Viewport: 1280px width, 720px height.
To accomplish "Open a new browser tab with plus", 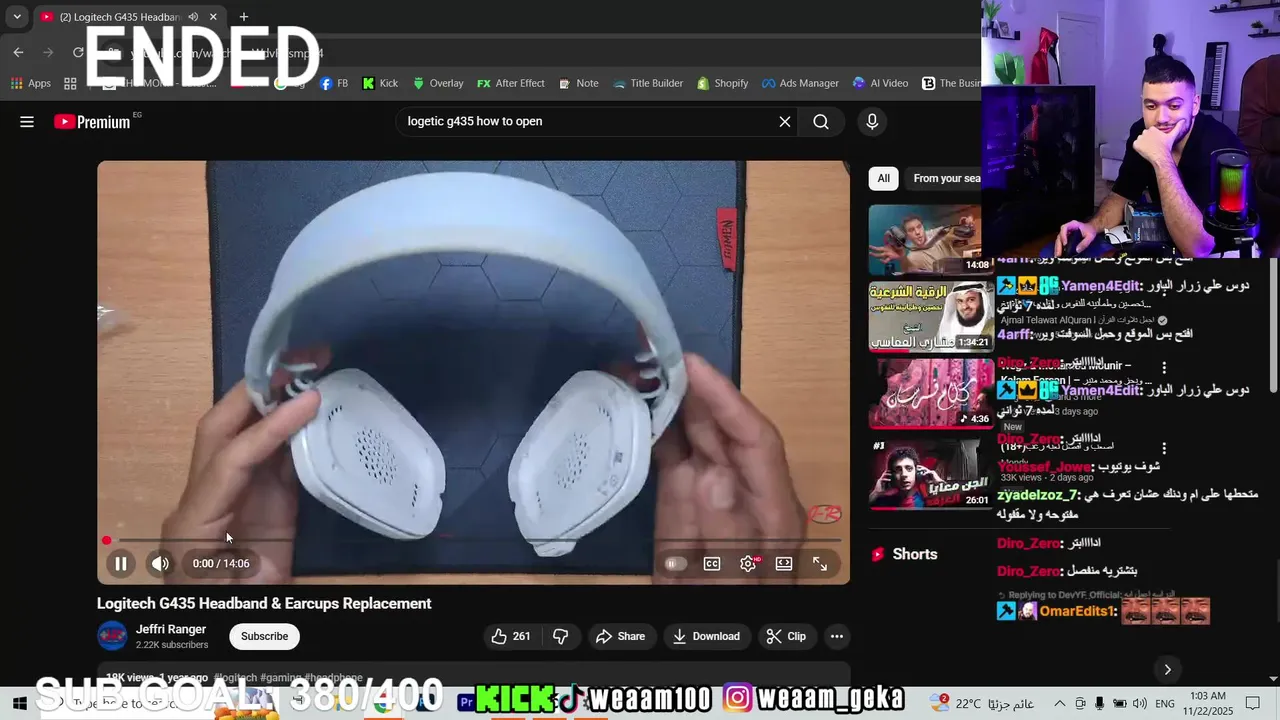I will coord(244,17).
